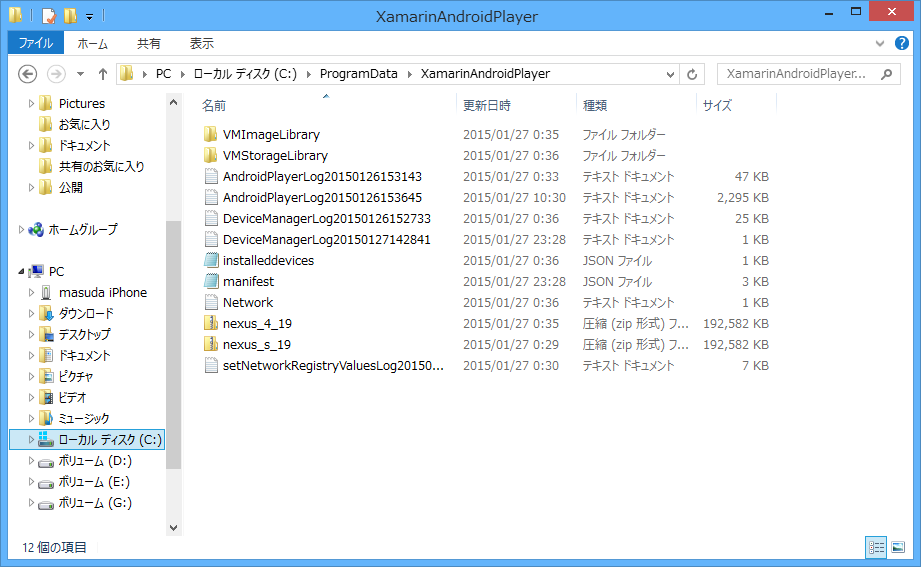Click the help question mark icon
921x567 pixels.
901,44
